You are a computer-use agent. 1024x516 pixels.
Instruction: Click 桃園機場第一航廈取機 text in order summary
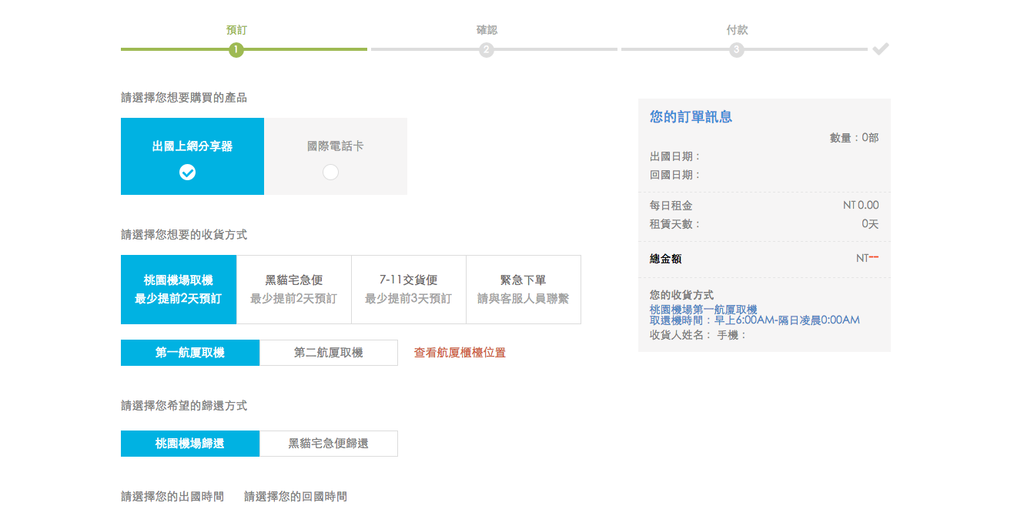[x=703, y=310]
